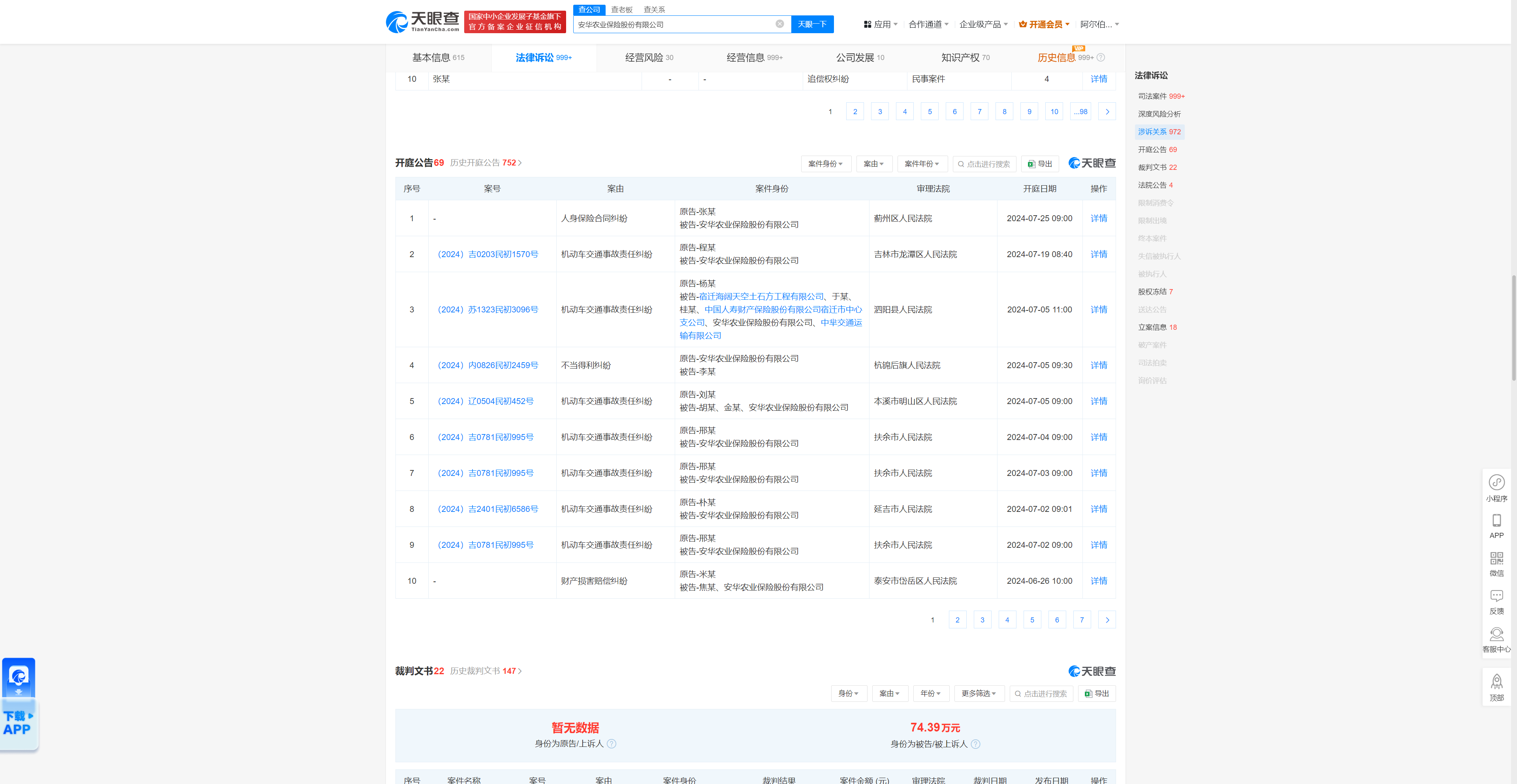Screen dimensions: 1517x784
Task: Click the Tianyancha logo
Action: (422, 22)
